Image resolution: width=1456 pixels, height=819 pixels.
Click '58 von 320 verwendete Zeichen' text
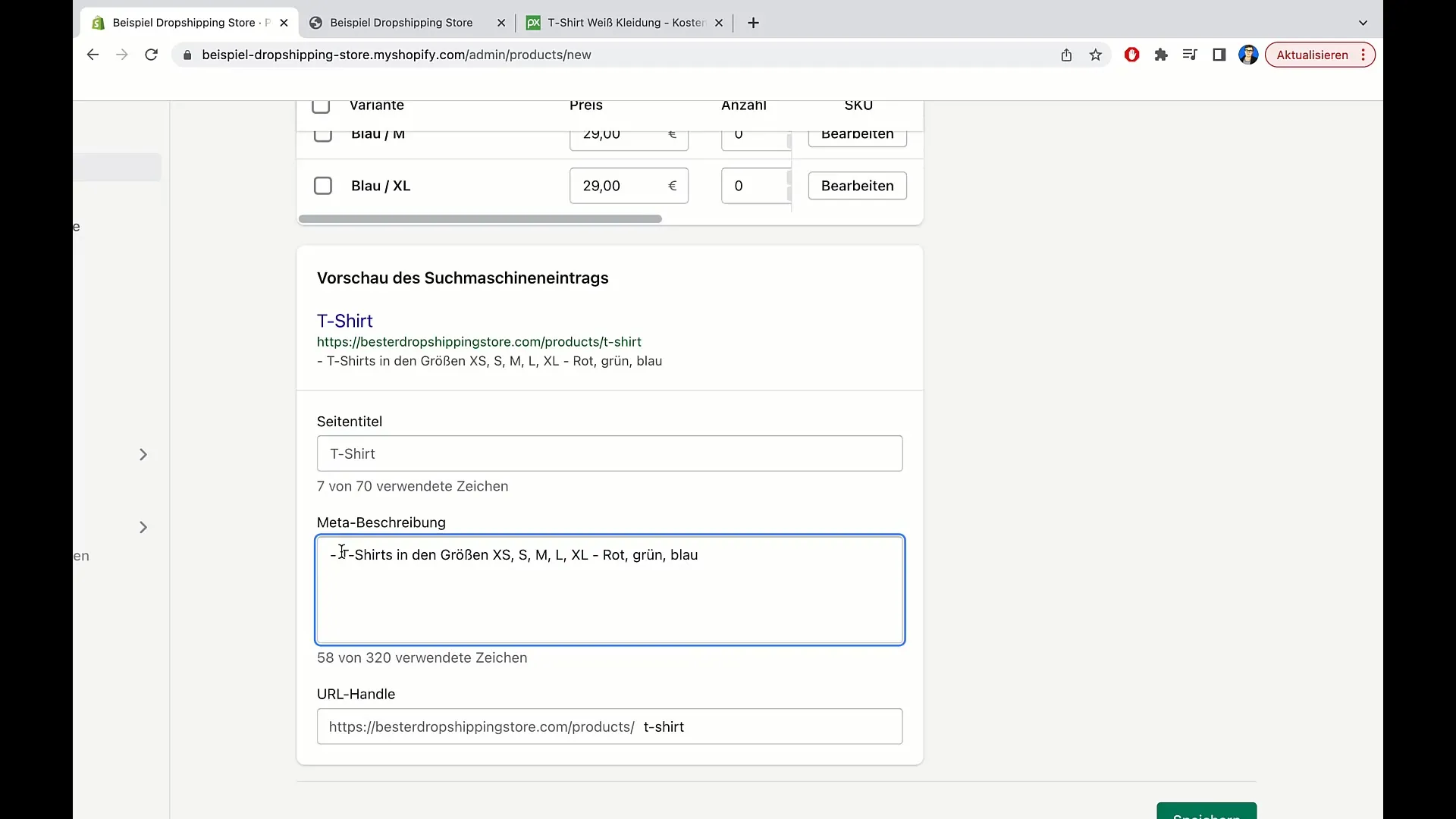(422, 657)
